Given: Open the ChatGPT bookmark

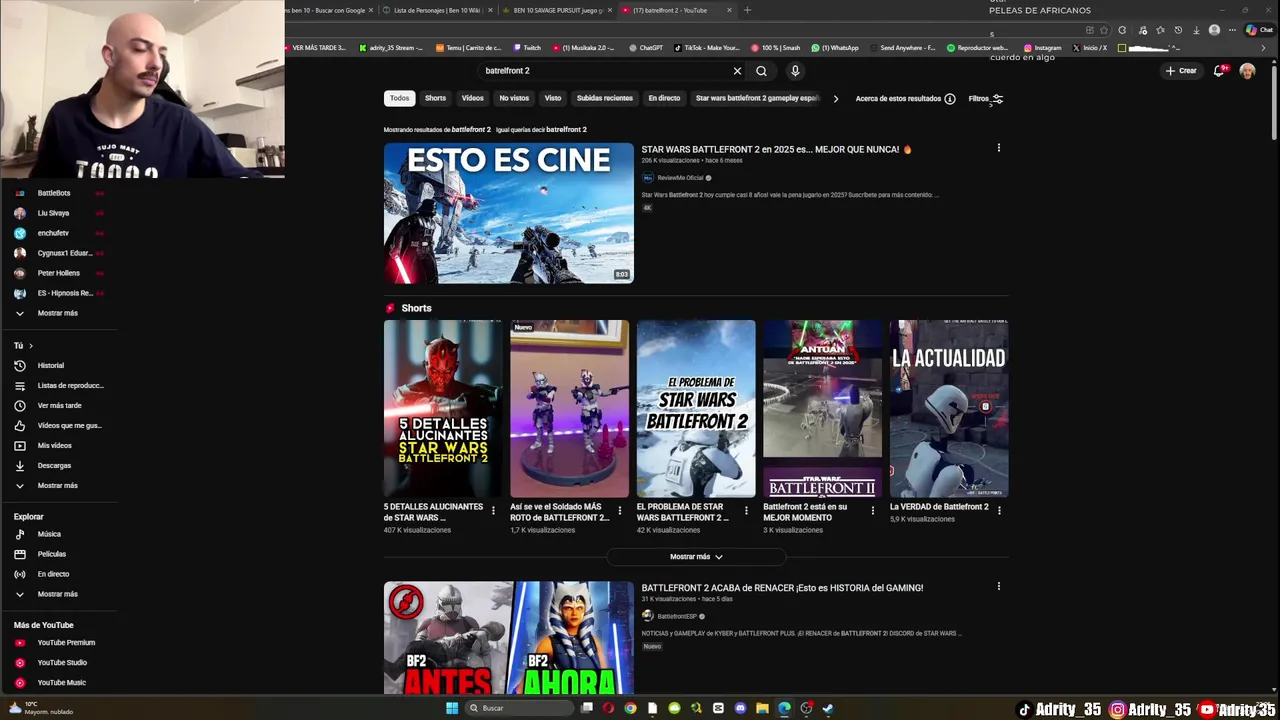Looking at the screenshot, I should [646, 48].
